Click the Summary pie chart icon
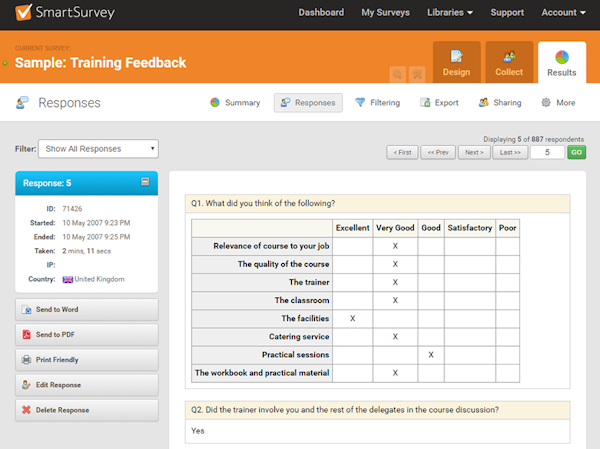This screenshot has height=449, width=600. point(215,102)
